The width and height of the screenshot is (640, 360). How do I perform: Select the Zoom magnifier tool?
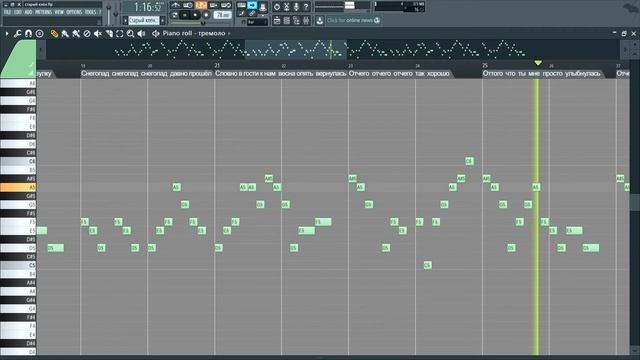[x=131, y=33]
